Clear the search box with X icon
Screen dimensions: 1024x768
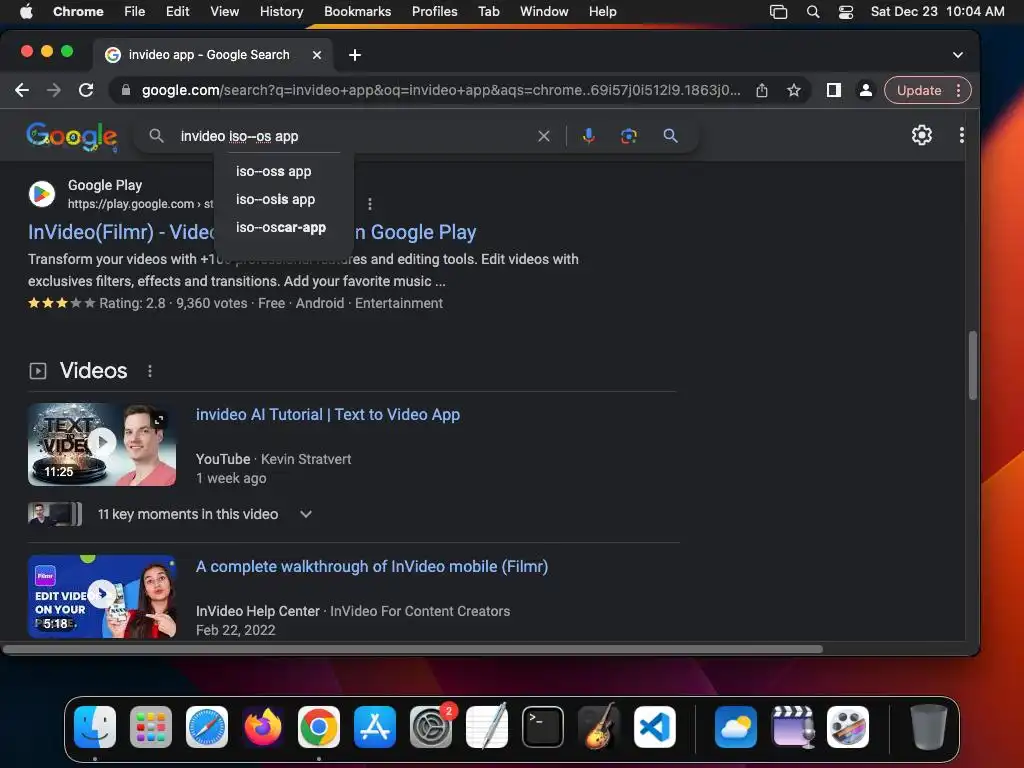tap(543, 136)
